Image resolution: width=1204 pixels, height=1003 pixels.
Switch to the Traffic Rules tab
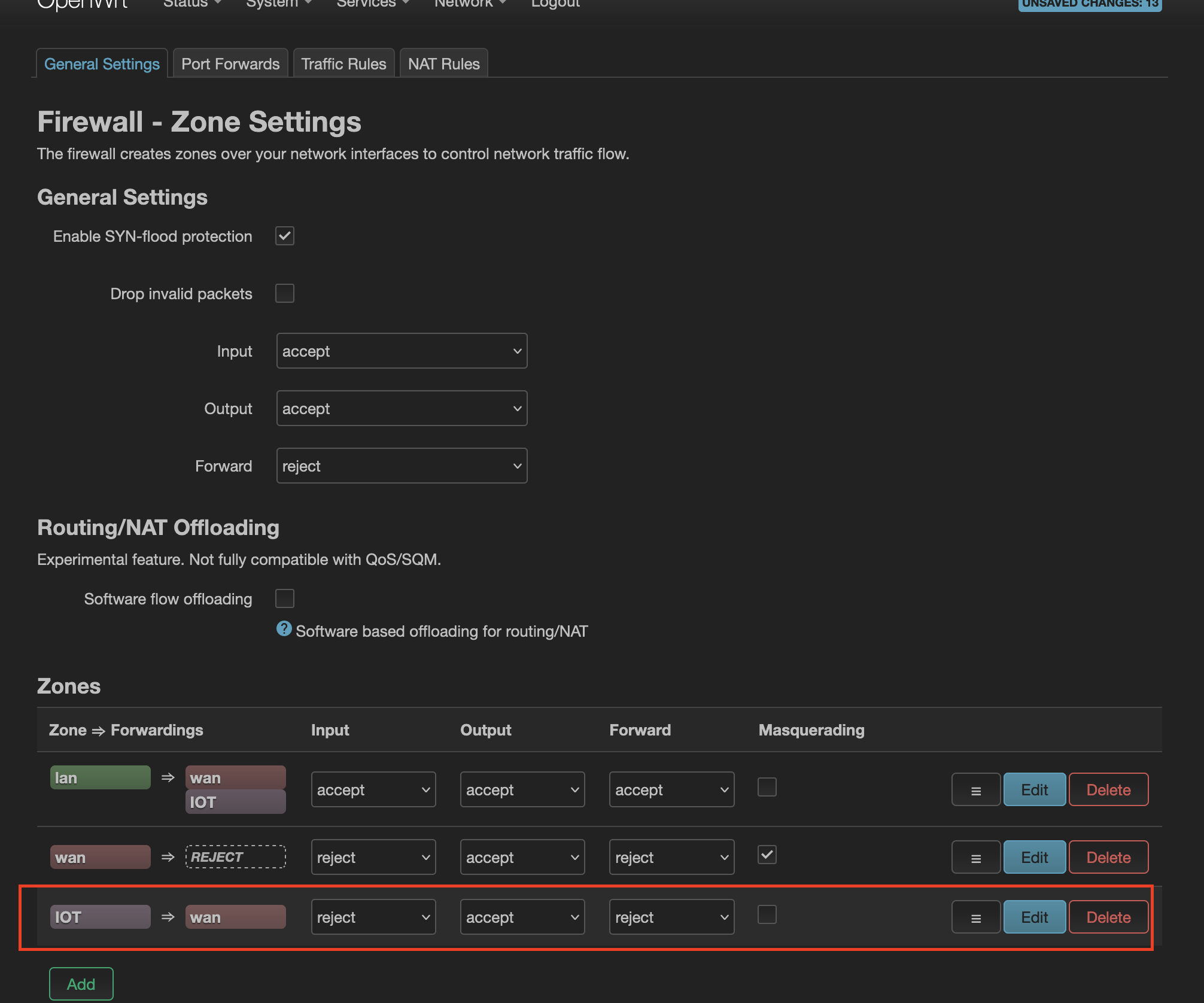[x=343, y=64]
